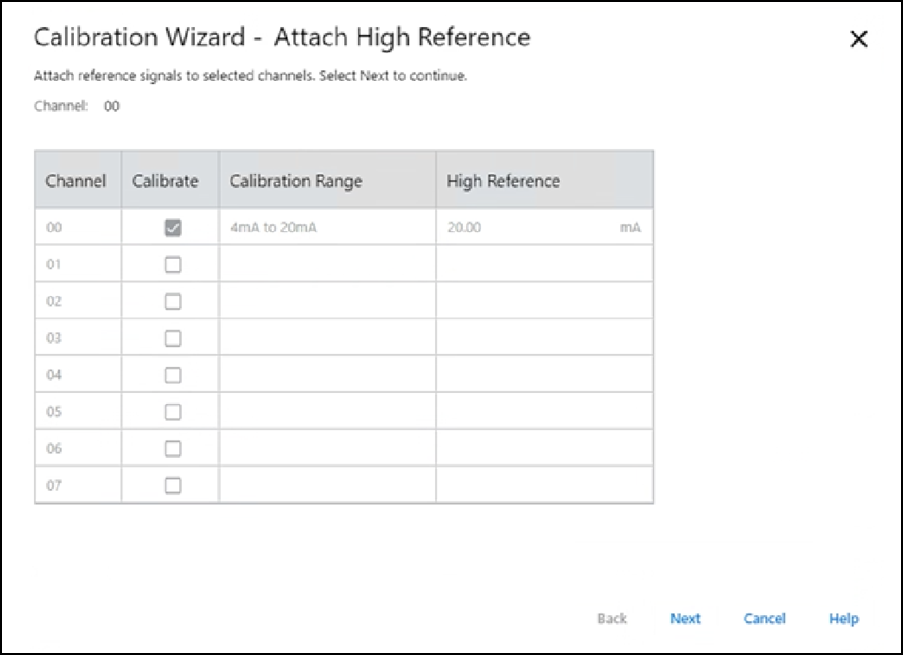Go Back to the previous wizard step
Image resolution: width=903 pixels, height=655 pixels.
click(611, 619)
